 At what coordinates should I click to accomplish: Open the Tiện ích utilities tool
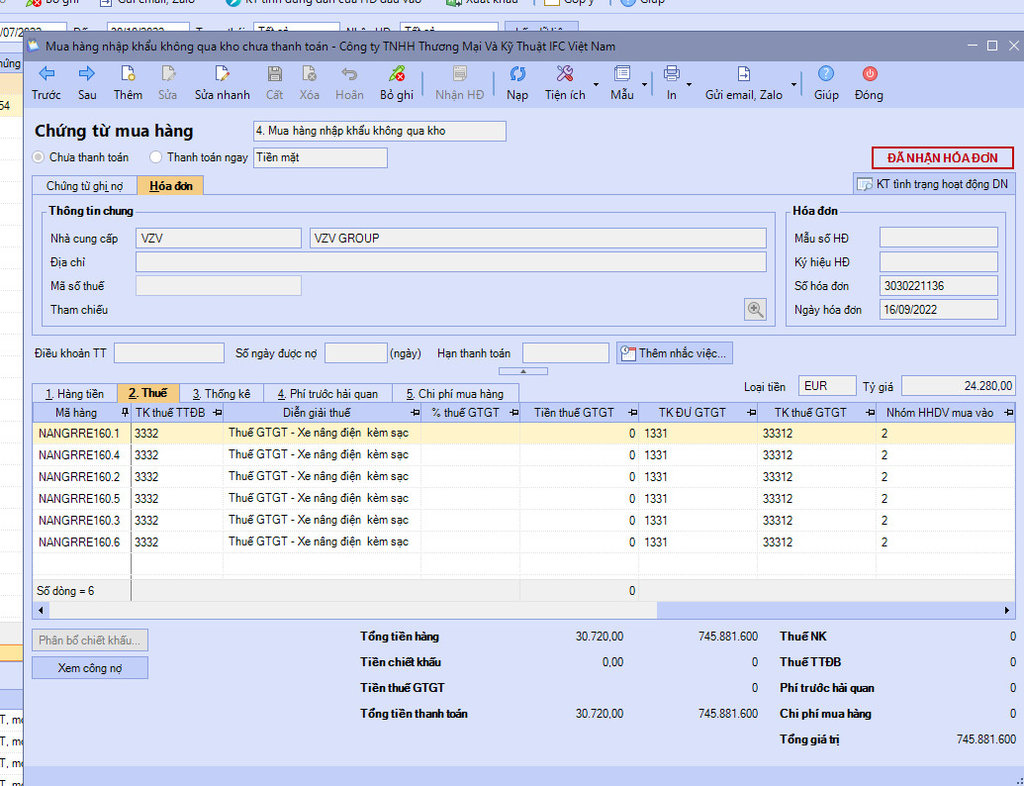coord(565,74)
